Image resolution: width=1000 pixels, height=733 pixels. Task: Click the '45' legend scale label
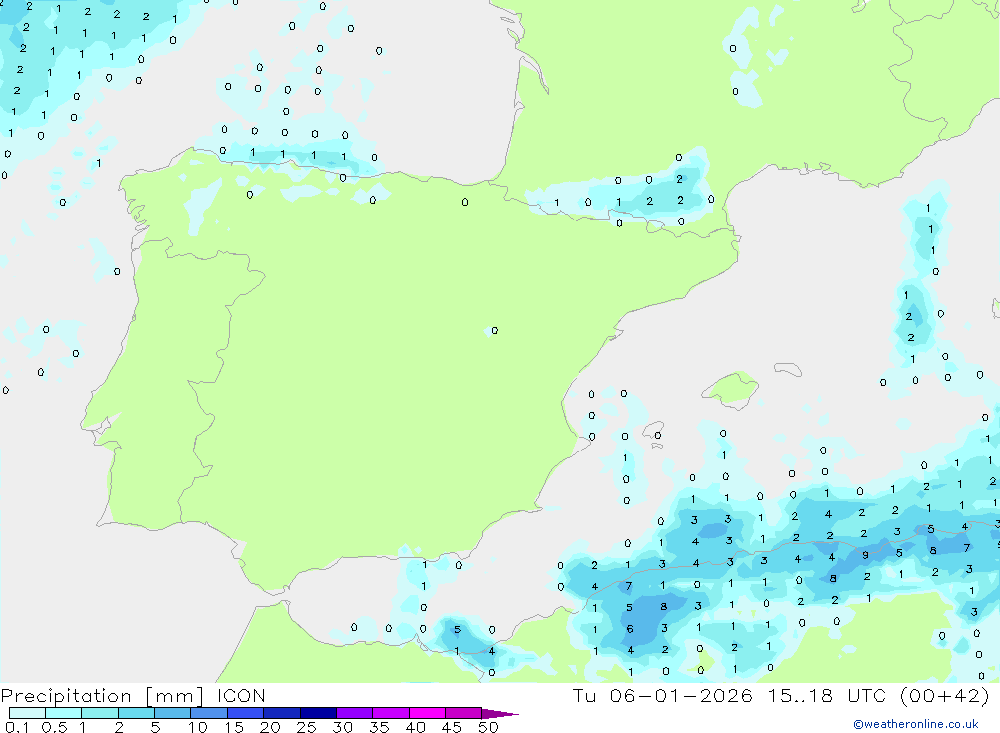(452, 727)
